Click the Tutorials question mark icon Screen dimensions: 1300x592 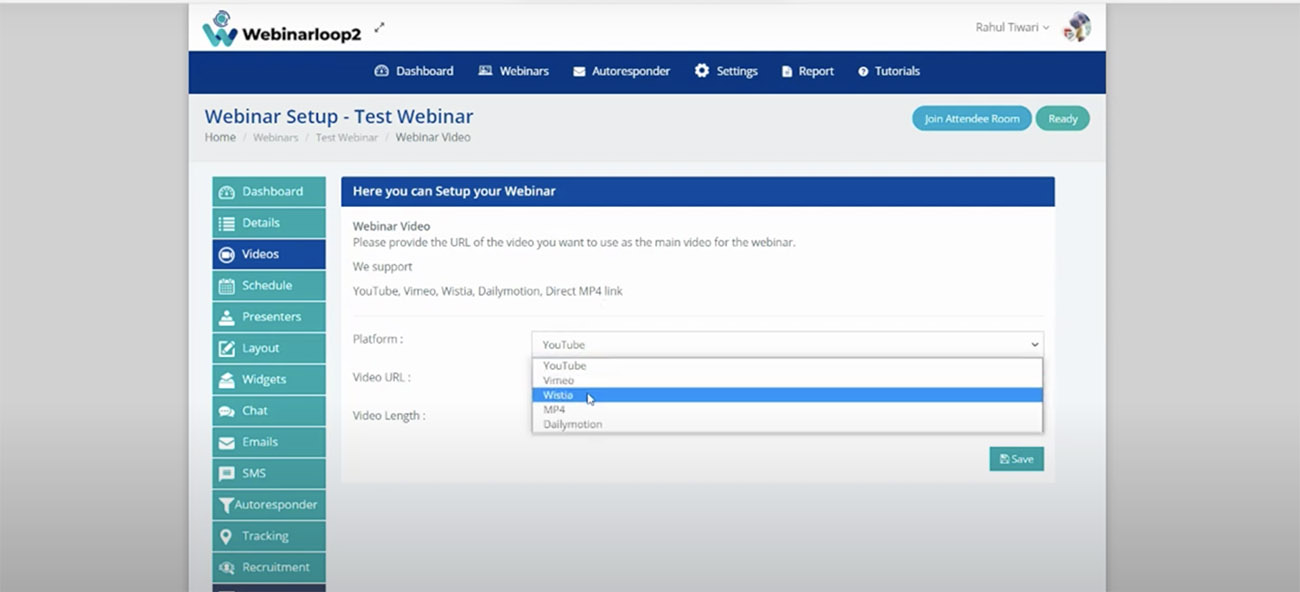(x=863, y=72)
